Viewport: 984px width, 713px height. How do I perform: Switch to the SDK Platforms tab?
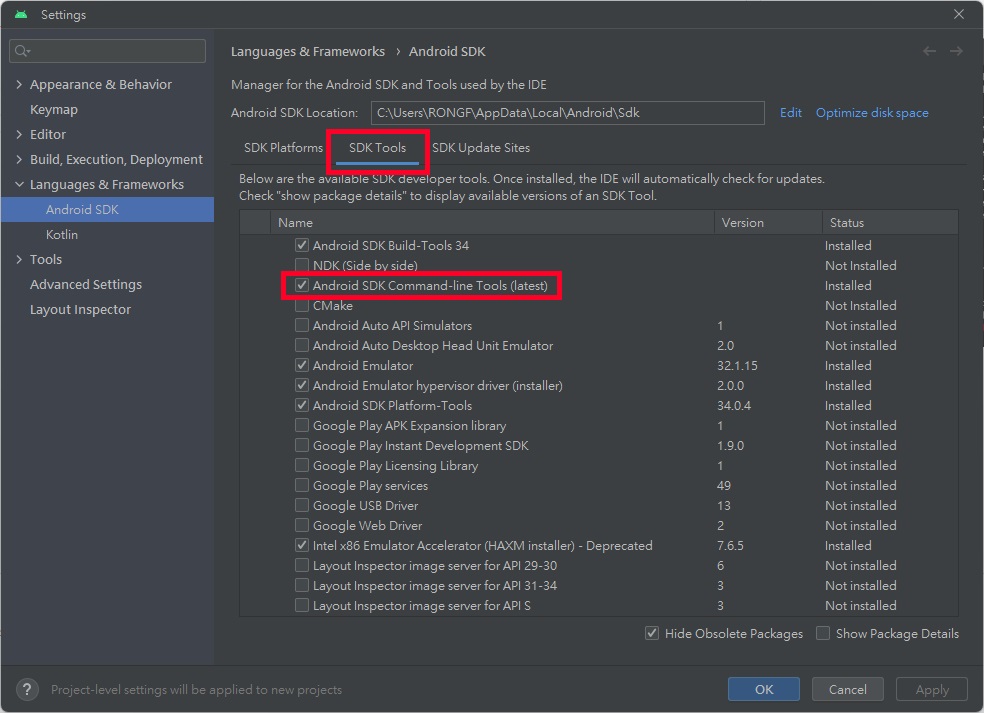(283, 147)
